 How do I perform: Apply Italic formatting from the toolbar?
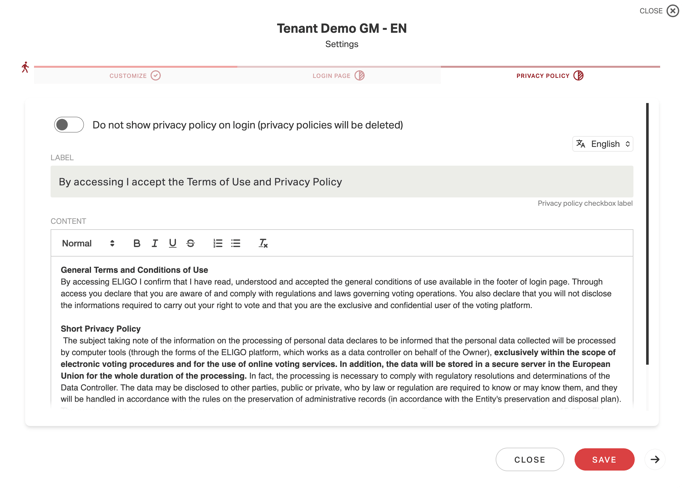pos(154,243)
